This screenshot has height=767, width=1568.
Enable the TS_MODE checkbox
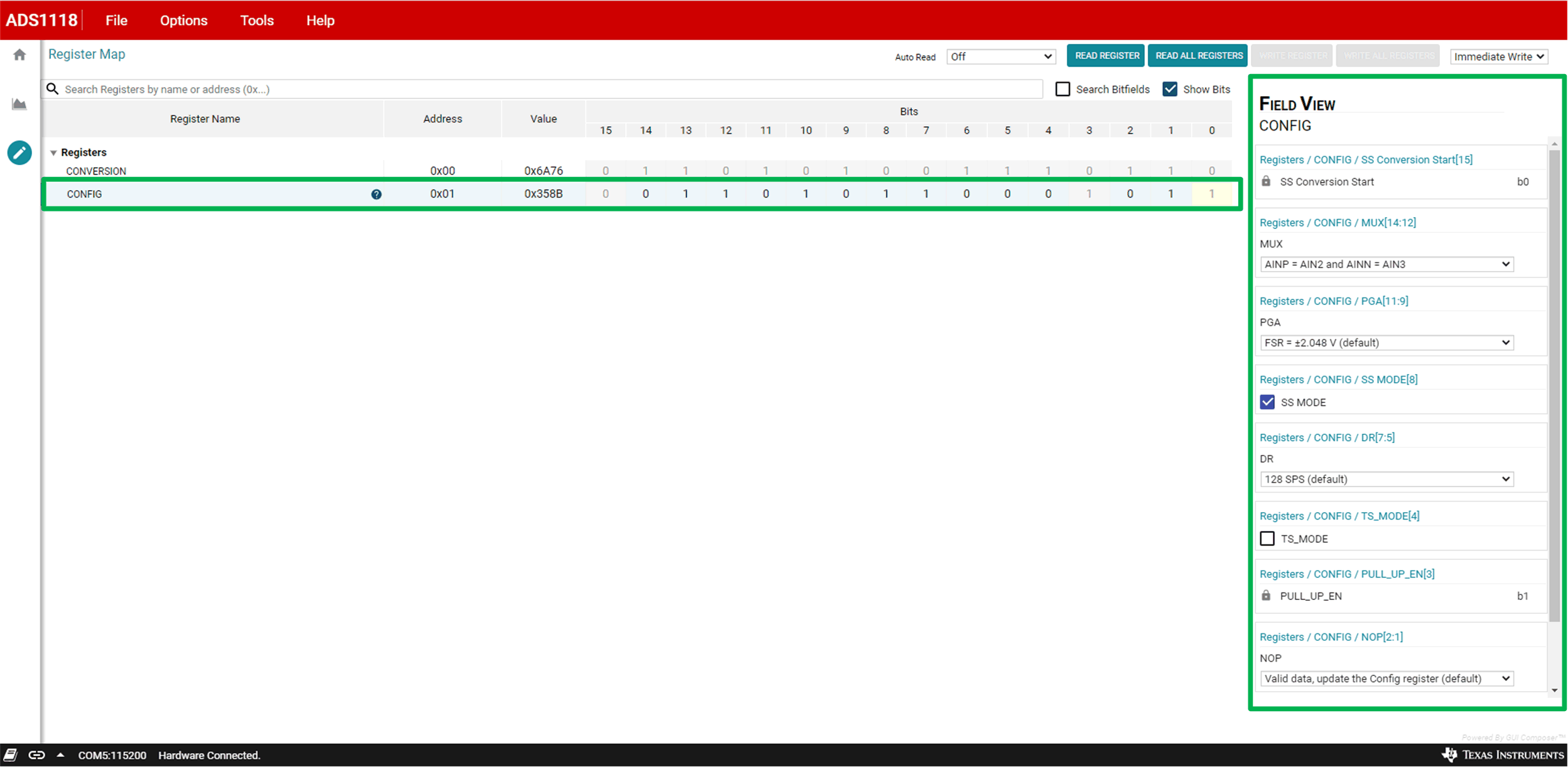click(1267, 539)
